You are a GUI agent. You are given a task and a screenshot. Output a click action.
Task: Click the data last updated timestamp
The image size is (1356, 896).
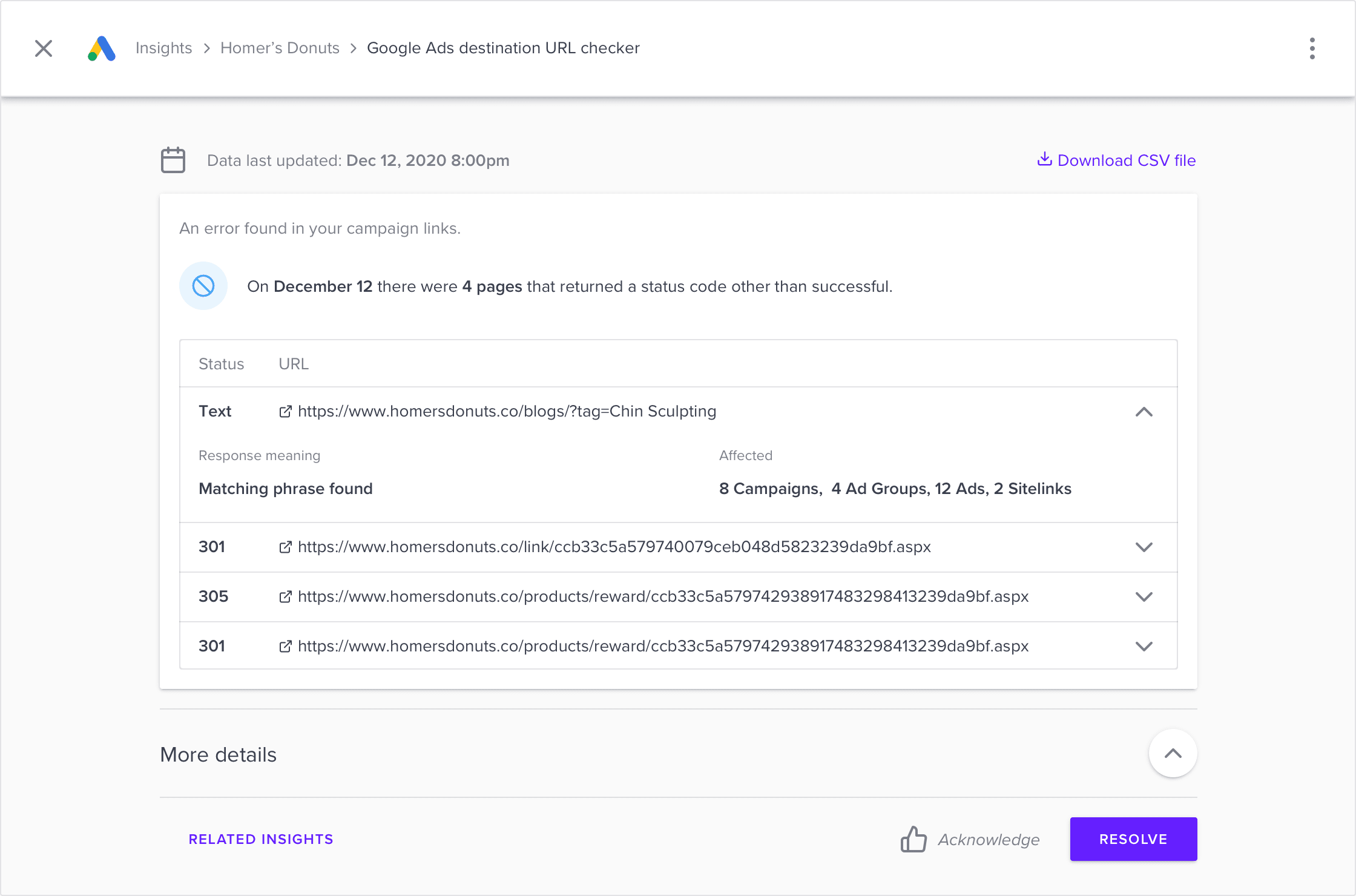coord(358,160)
